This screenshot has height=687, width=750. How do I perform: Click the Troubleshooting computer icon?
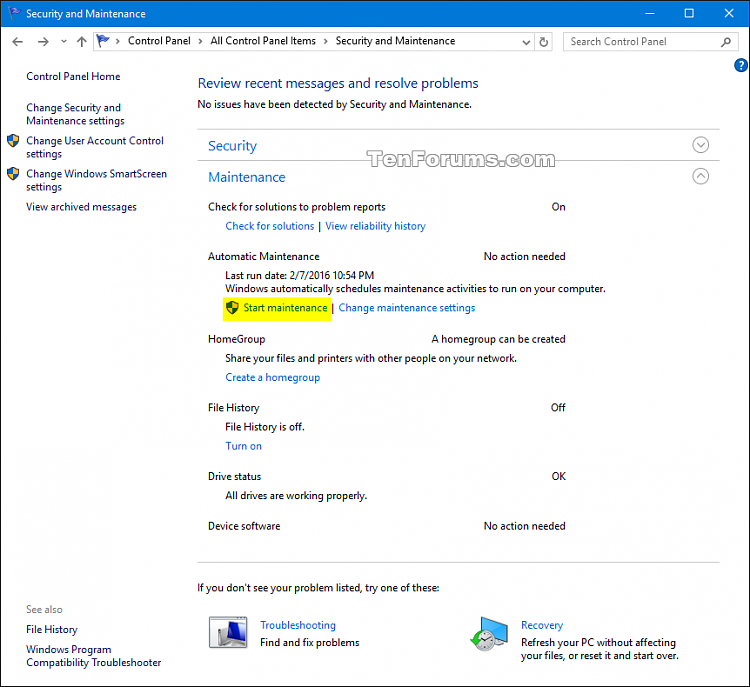point(228,632)
